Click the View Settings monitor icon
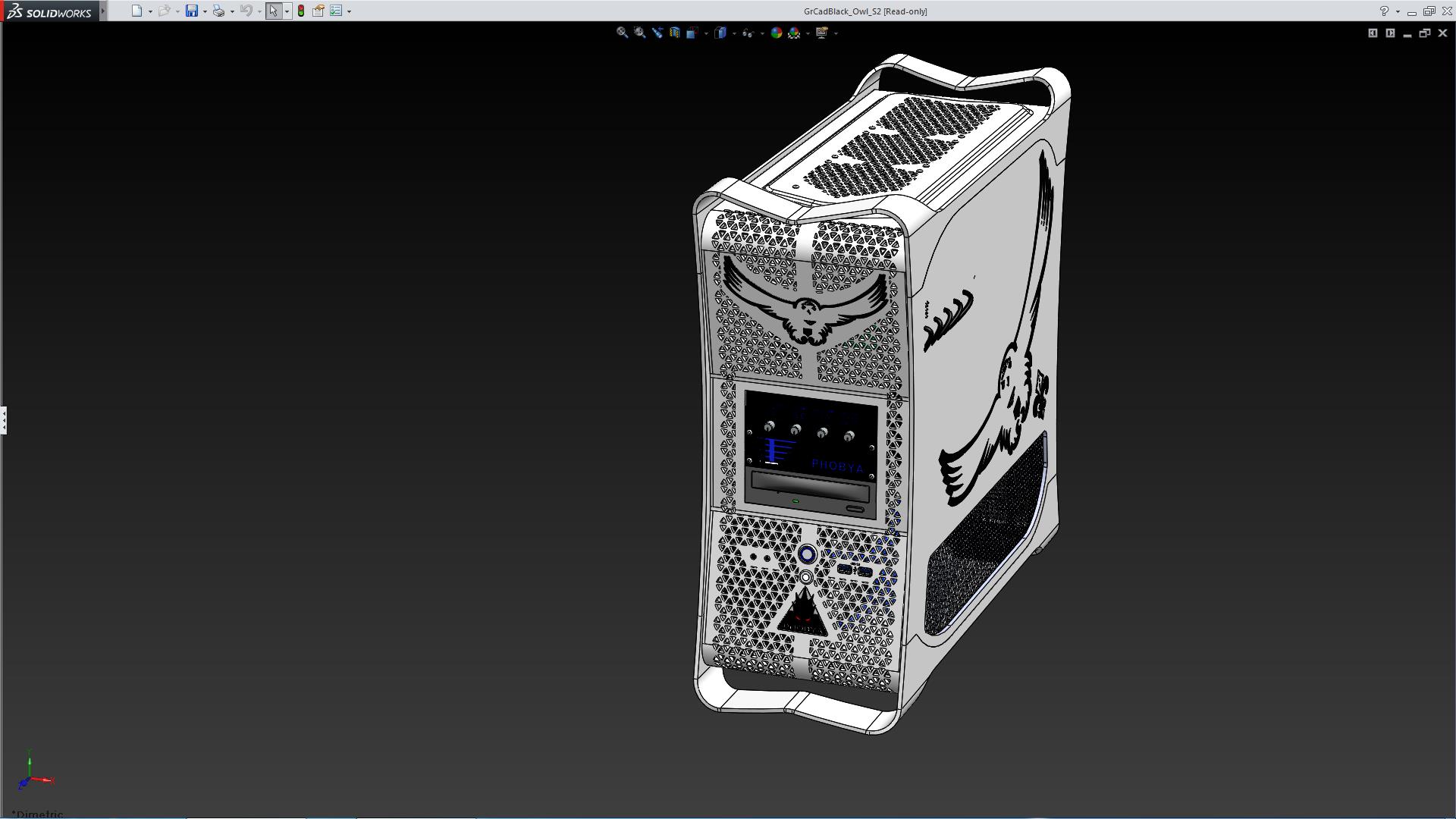Viewport: 1456px width, 819px height. click(x=822, y=33)
